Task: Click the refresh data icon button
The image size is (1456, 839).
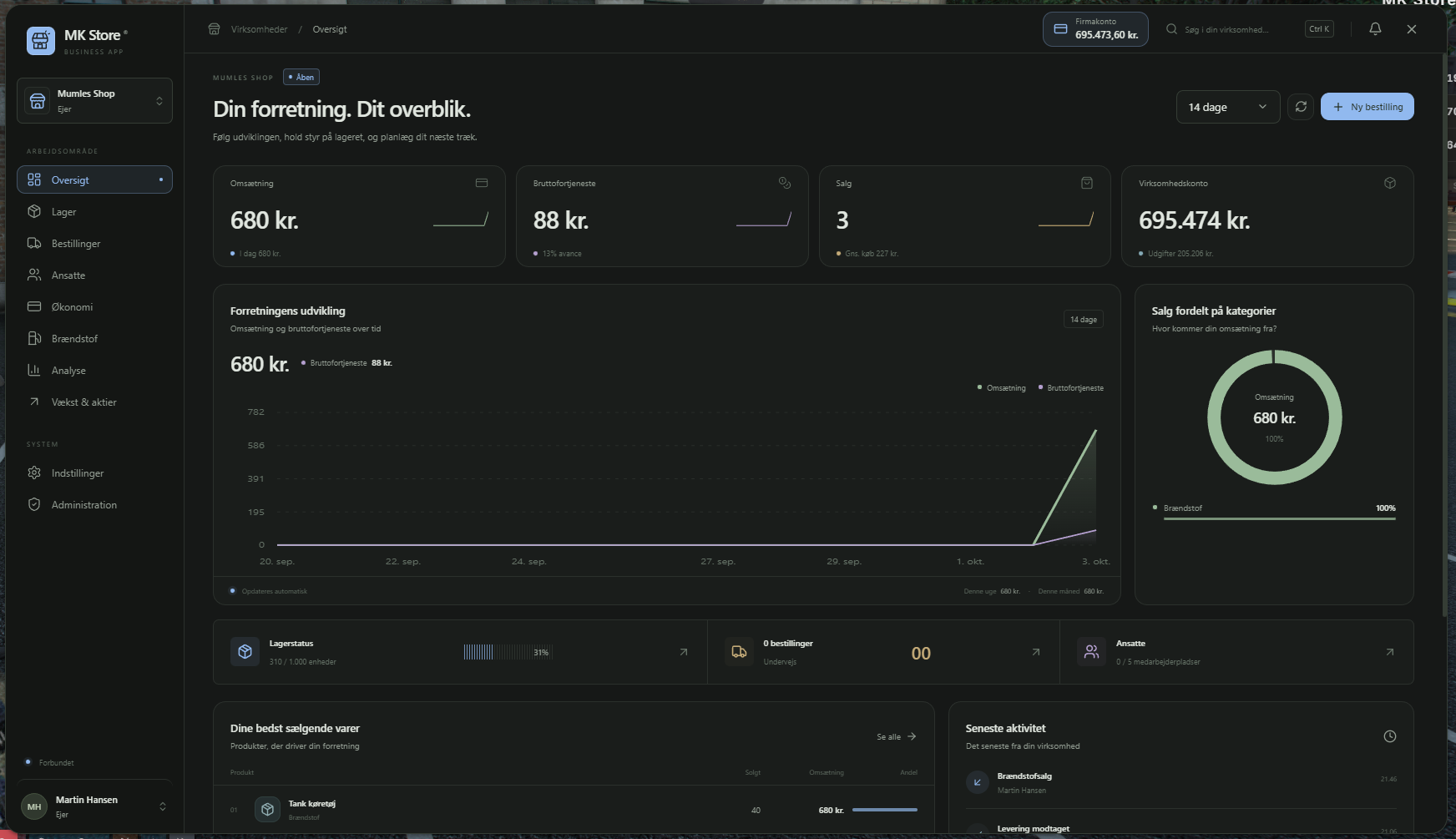Action: pyautogui.click(x=1301, y=107)
